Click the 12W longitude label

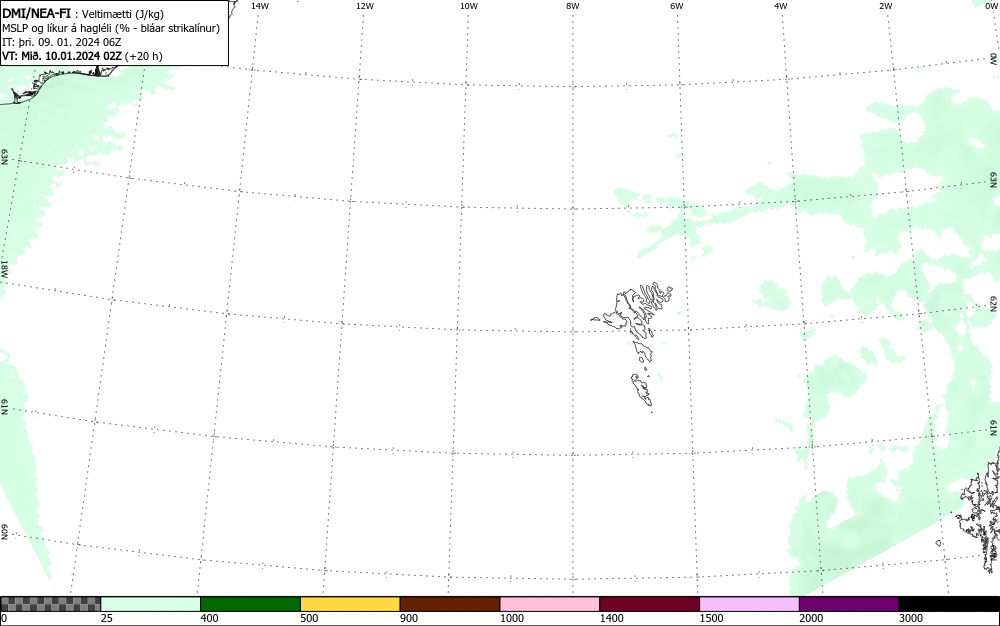(365, 6)
